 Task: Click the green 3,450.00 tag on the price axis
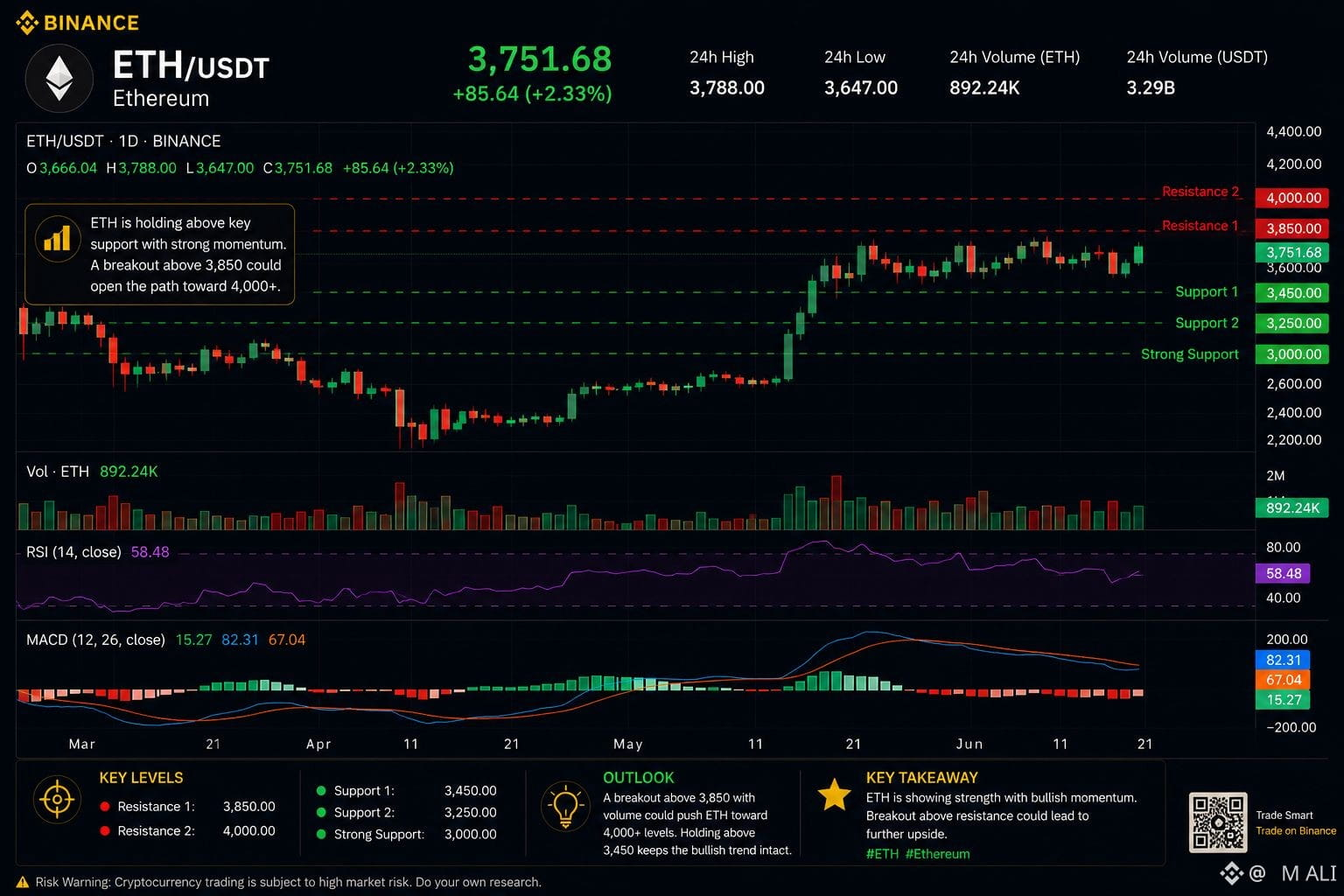pos(1291,293)
